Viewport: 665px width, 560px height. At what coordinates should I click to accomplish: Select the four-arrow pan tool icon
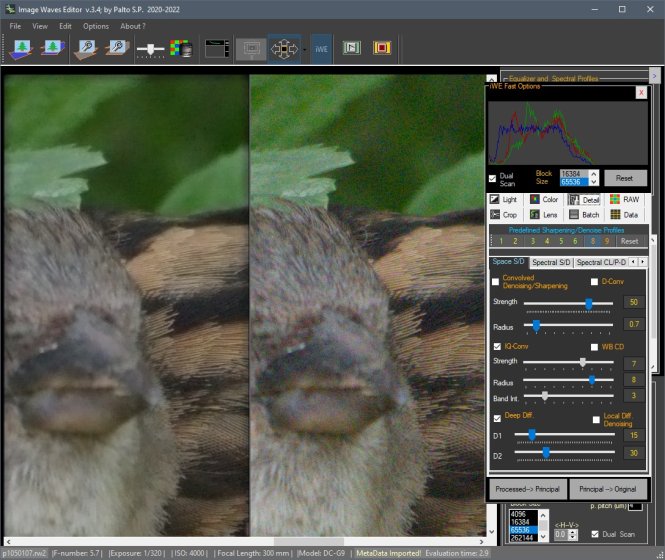click(284, 49)
